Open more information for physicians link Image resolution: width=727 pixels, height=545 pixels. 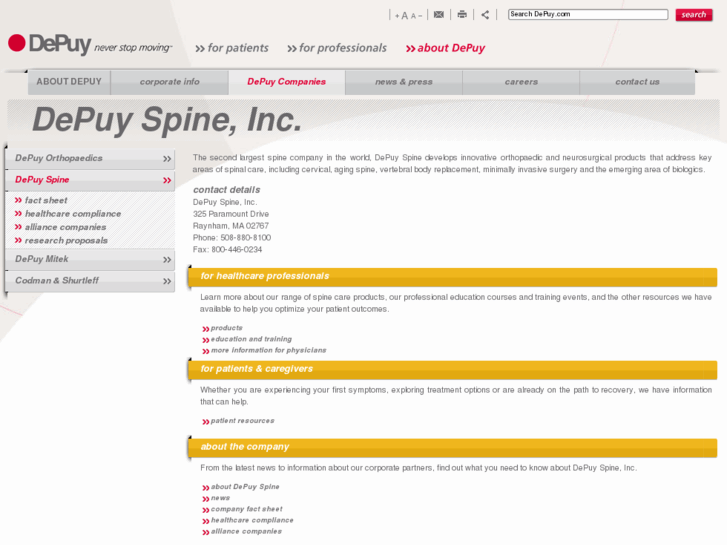pos(268,350)
